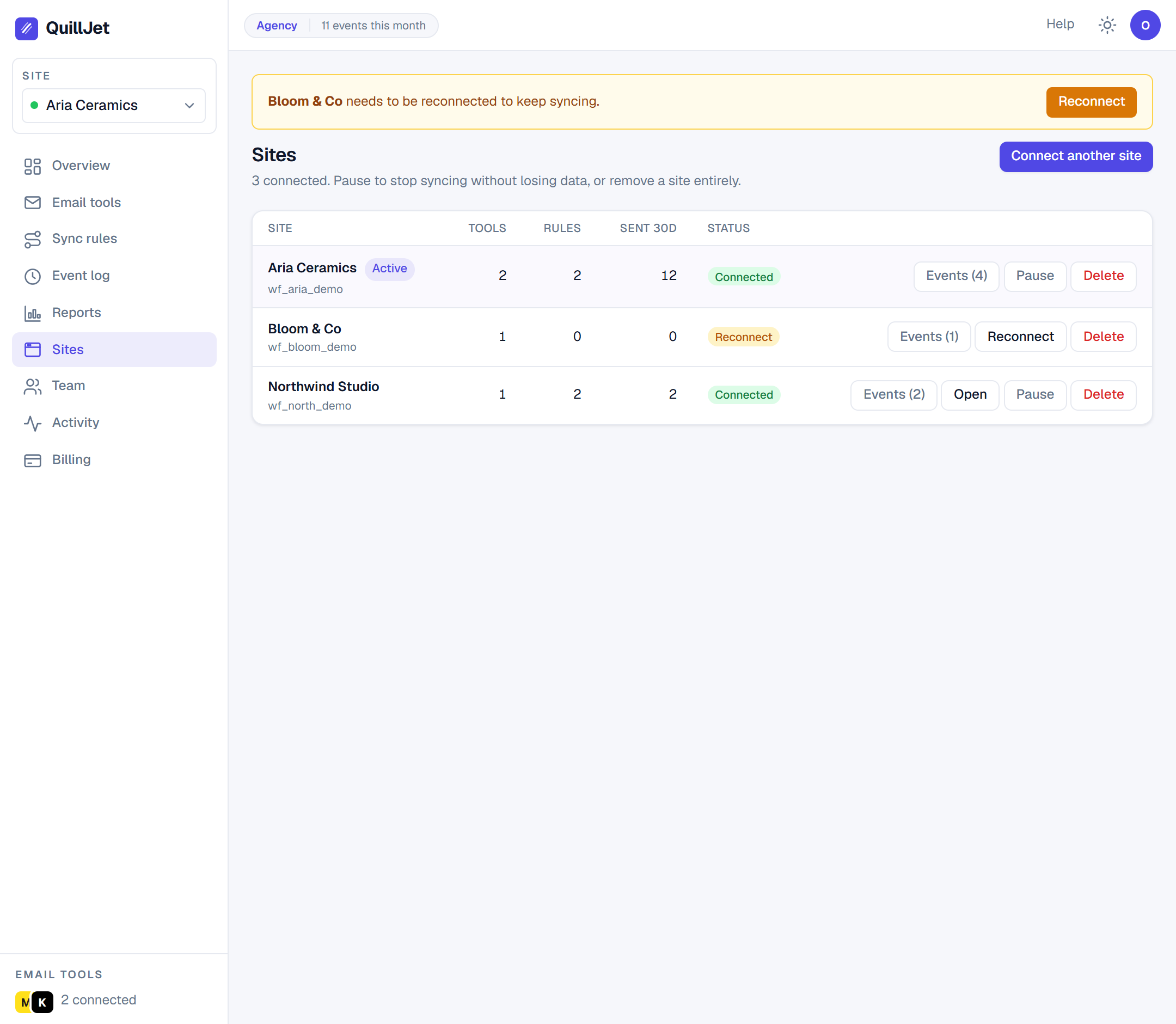Open the Event log page

[114, 276]
